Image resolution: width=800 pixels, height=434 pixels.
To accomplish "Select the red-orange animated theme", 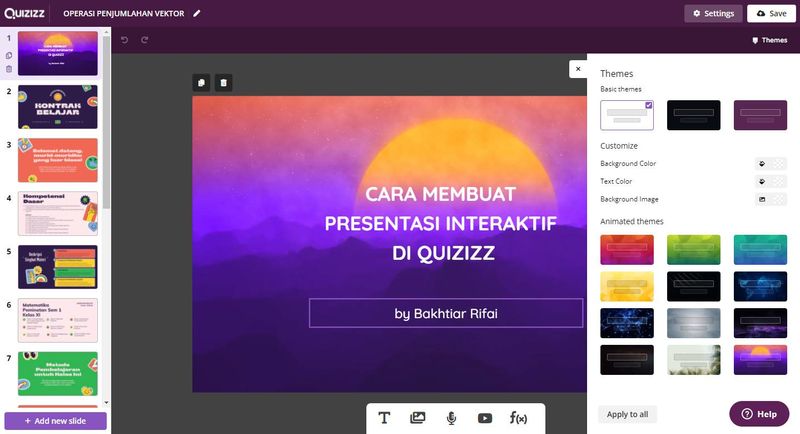I will pyautogui.click(x=627, y=250).
